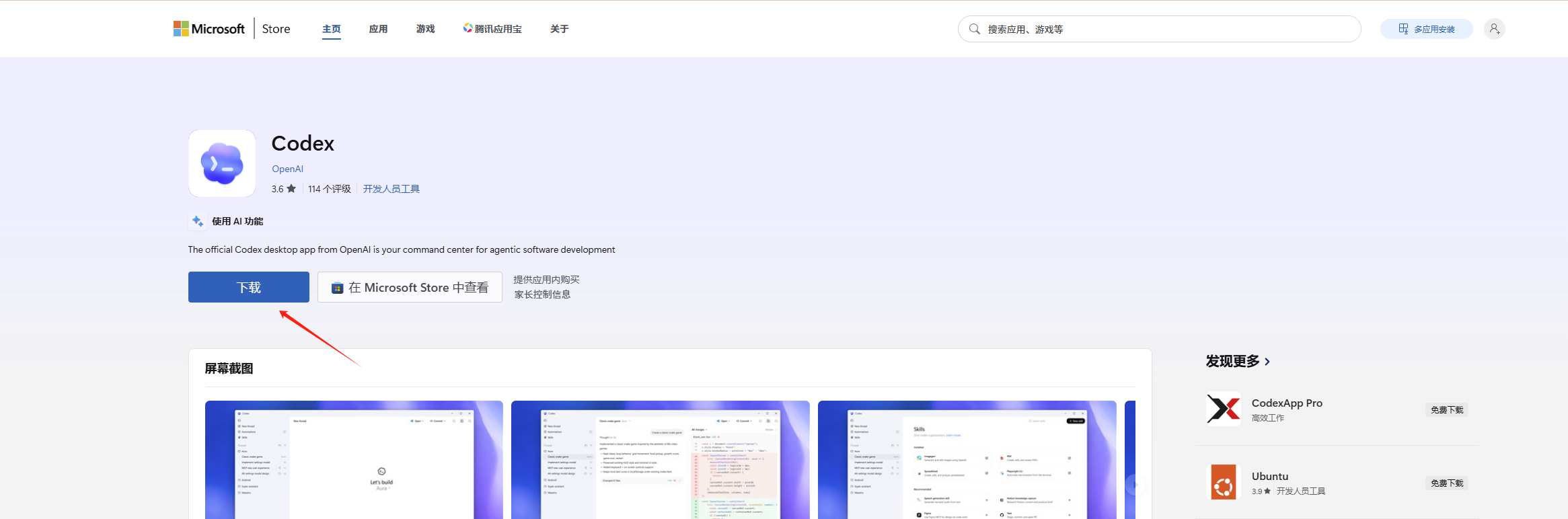Expand the 发现更多 chevron
Screen dimensions: 1568x519
pyautogui.click(x=1267, y=362)
